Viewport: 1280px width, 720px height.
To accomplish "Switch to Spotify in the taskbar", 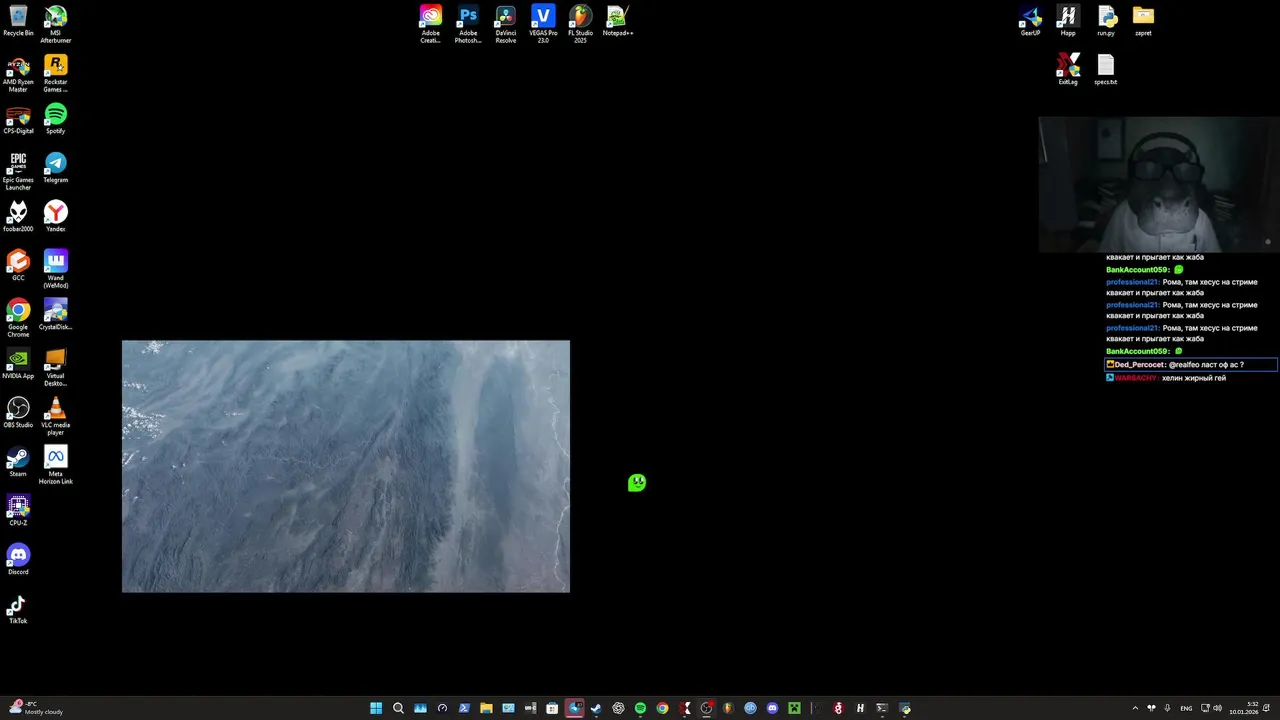I will click(x=640, y=708).
